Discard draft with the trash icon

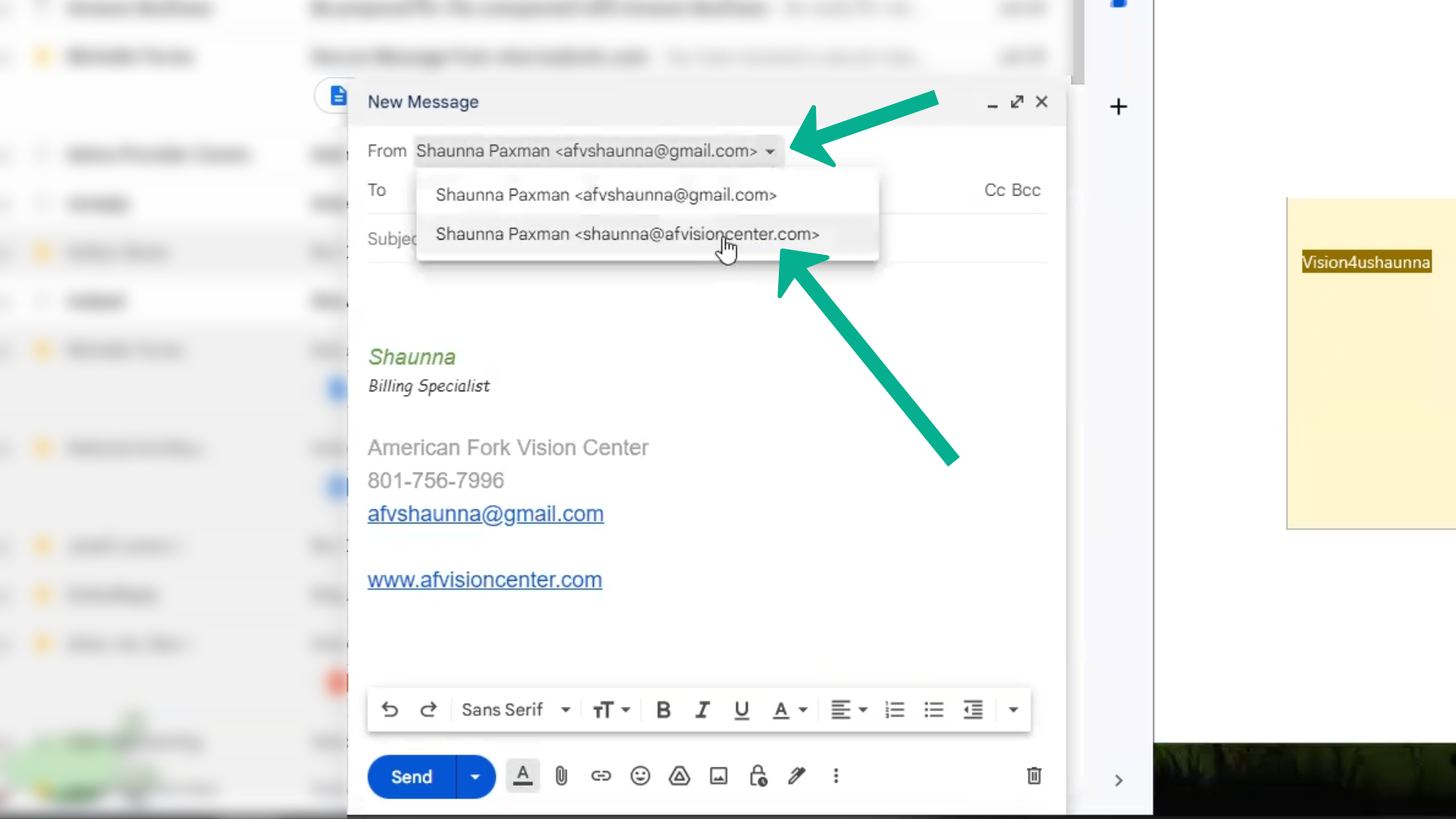coord(1034,776)
